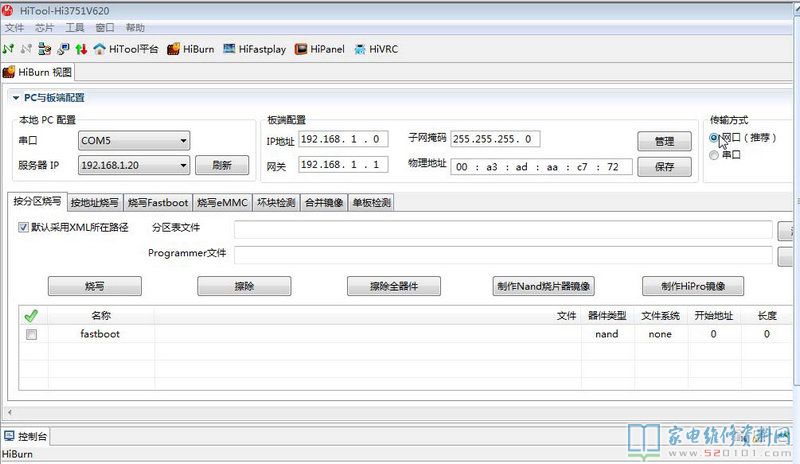800x464 pixels.
Task: Click the green connect icon in toolbar
Action: point(9,48)
